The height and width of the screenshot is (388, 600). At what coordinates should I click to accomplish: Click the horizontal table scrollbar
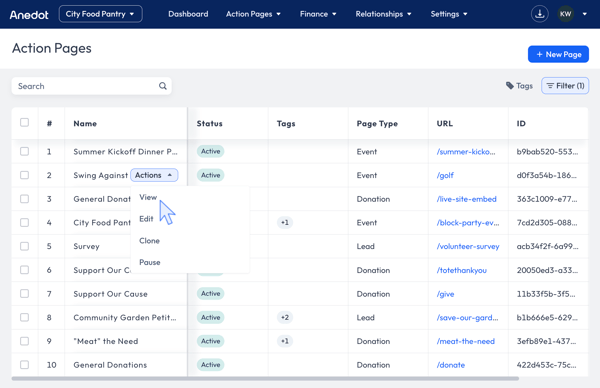[x=265, y=378]
